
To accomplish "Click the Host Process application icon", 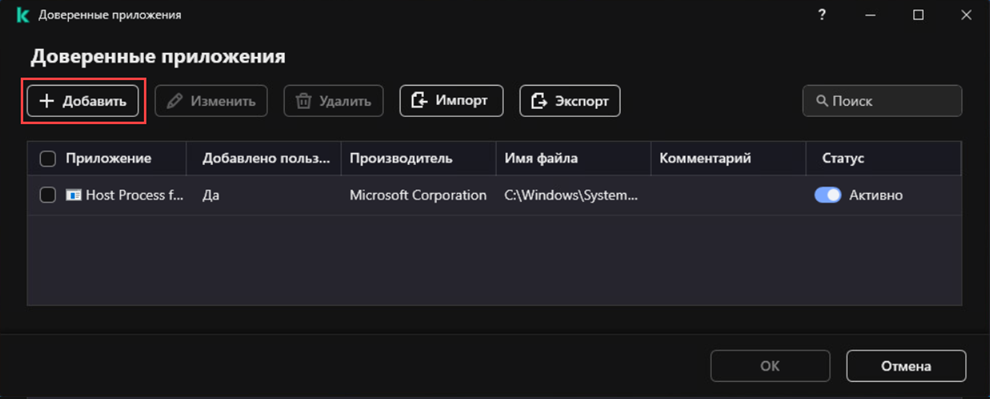I will [73, 196].
